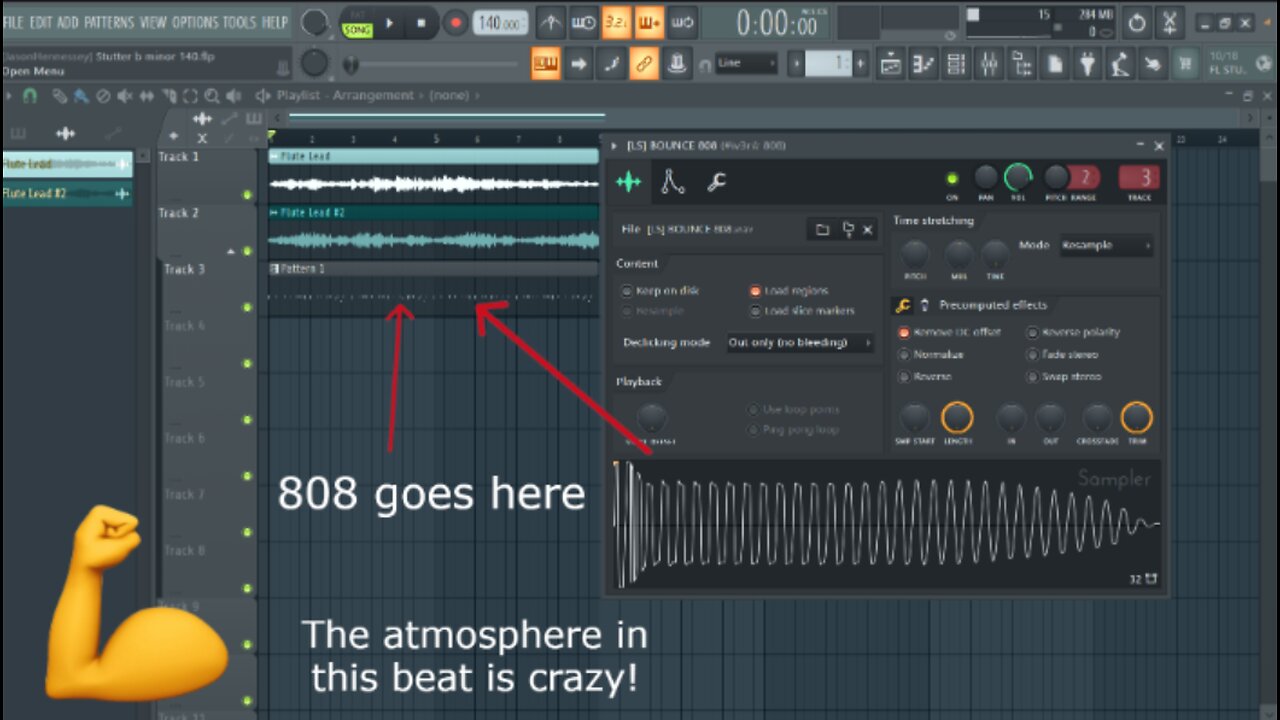Enable Reverse option
Image resolution: width=1280 pixels, height=720 pixels.
click(x=925, y=377)
